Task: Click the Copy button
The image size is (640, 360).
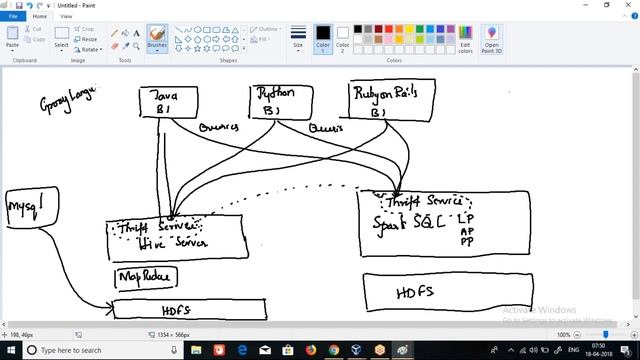Action: click(x=35, y=39)
